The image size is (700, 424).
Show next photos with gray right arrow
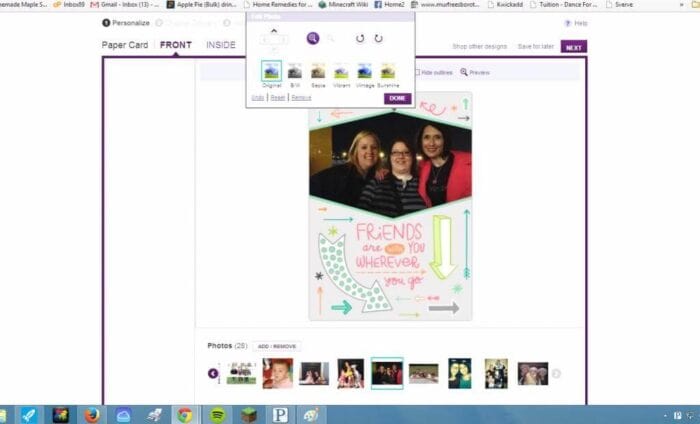point(556,373)
